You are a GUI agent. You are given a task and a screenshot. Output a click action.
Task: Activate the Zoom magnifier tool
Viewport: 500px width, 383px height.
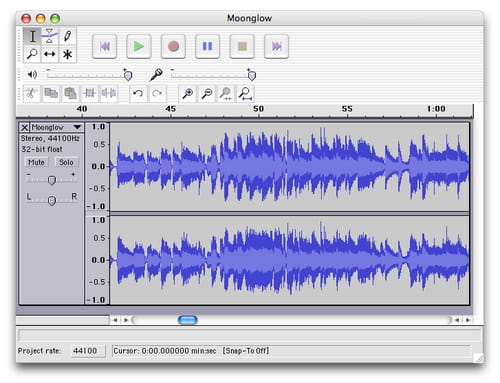point(32,54)
